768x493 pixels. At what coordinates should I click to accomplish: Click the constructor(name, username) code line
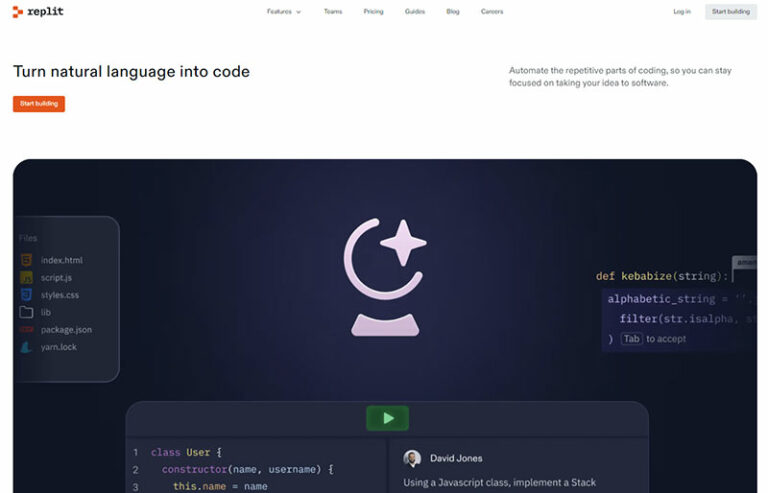pyautogui.click(x=247, y=470)
